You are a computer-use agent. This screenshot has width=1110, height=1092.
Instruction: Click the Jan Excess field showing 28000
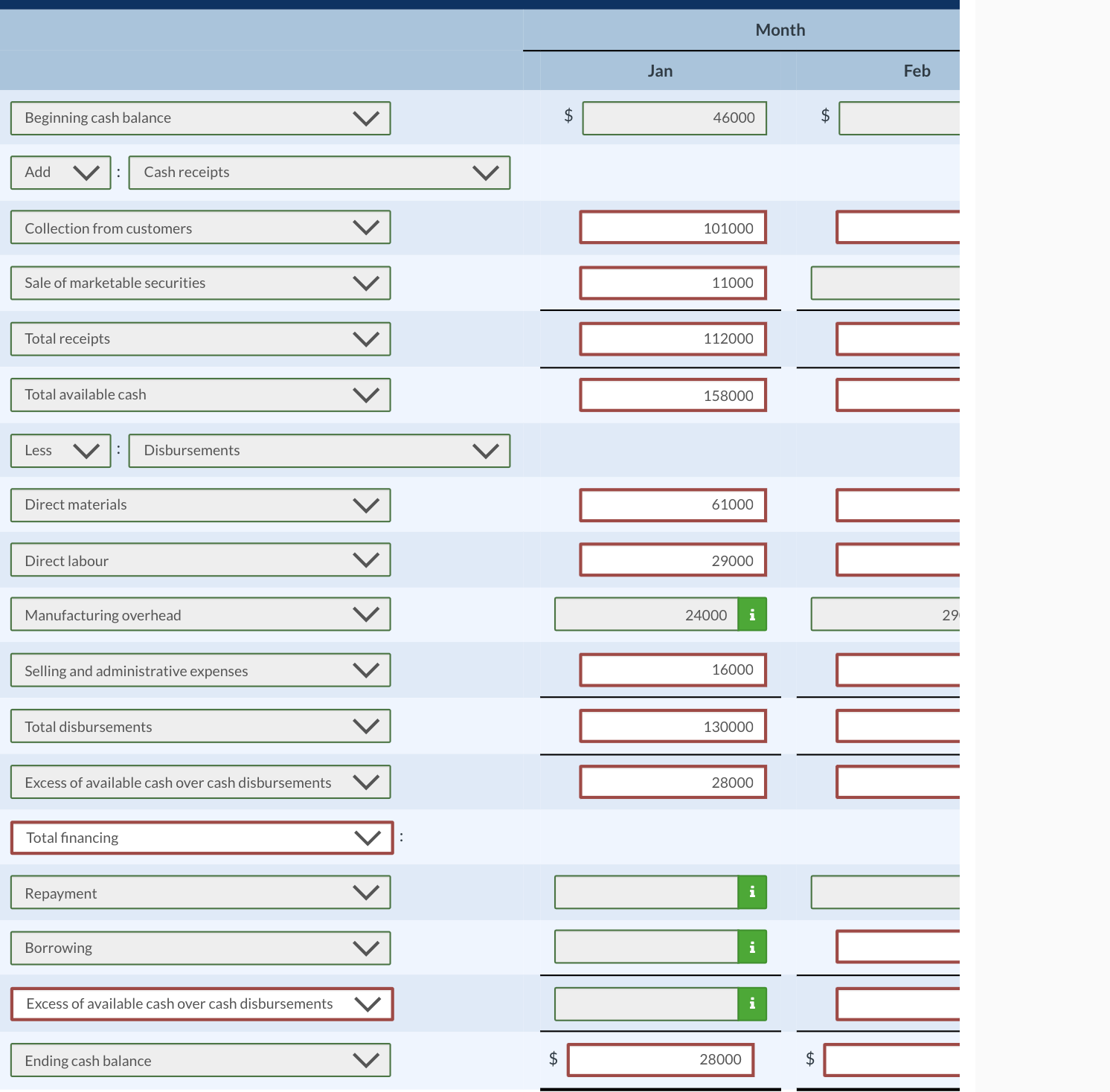(x=673, y=782)
